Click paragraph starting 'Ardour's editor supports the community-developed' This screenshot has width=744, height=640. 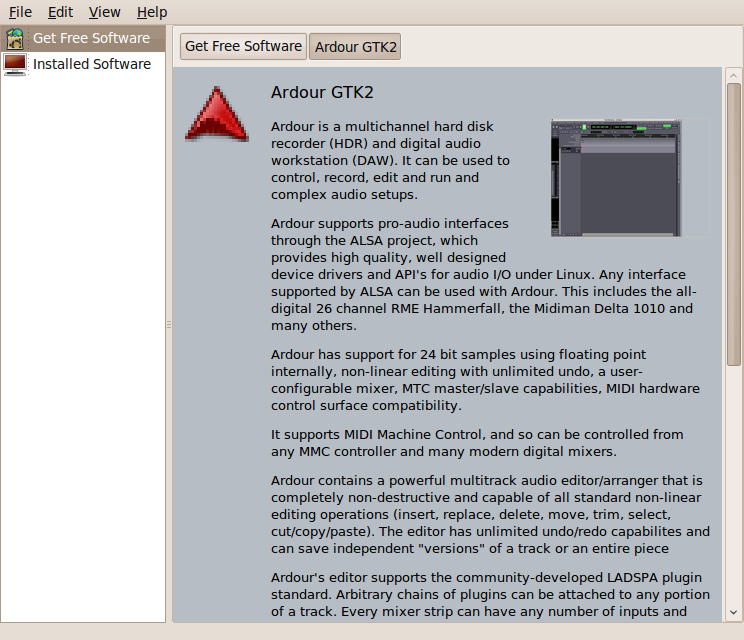[x=490, y=594]
